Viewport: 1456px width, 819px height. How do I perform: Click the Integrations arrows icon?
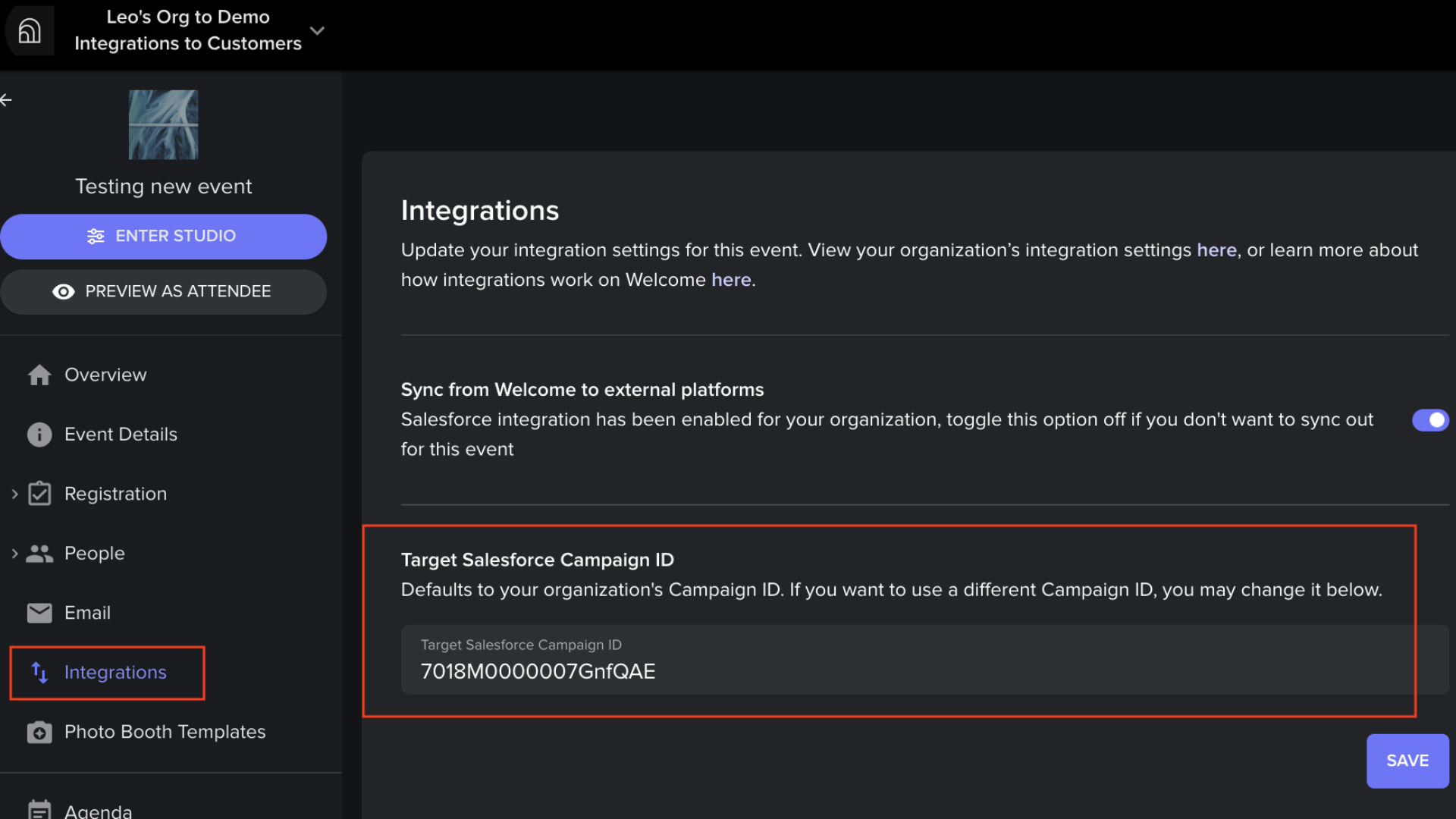click(39, 673)
